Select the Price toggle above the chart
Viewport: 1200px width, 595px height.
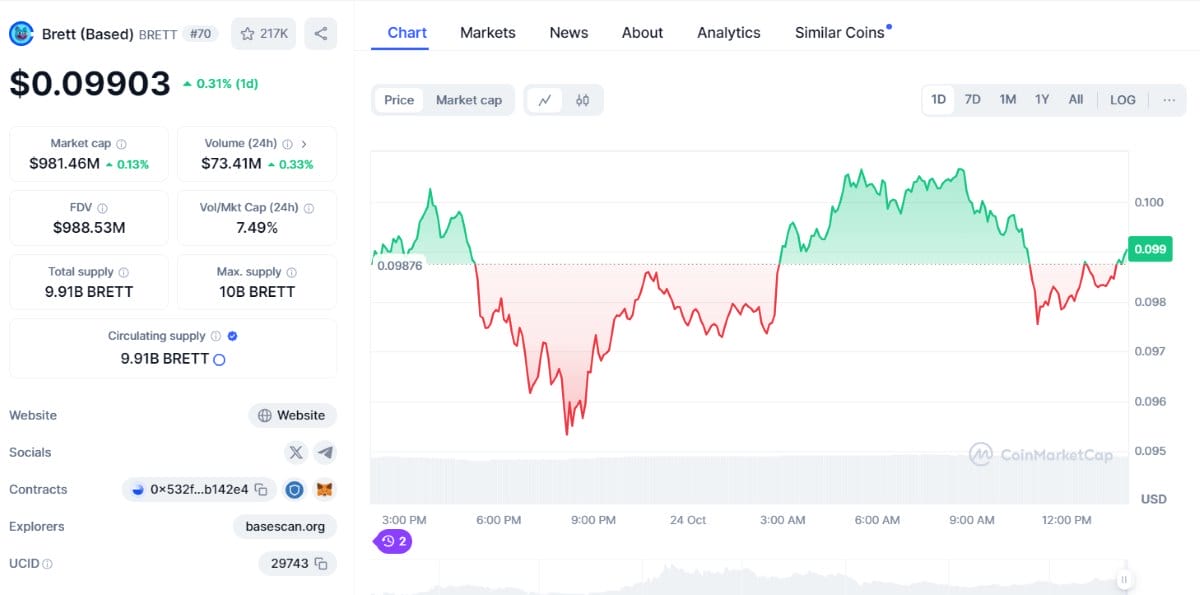point(398,100)
